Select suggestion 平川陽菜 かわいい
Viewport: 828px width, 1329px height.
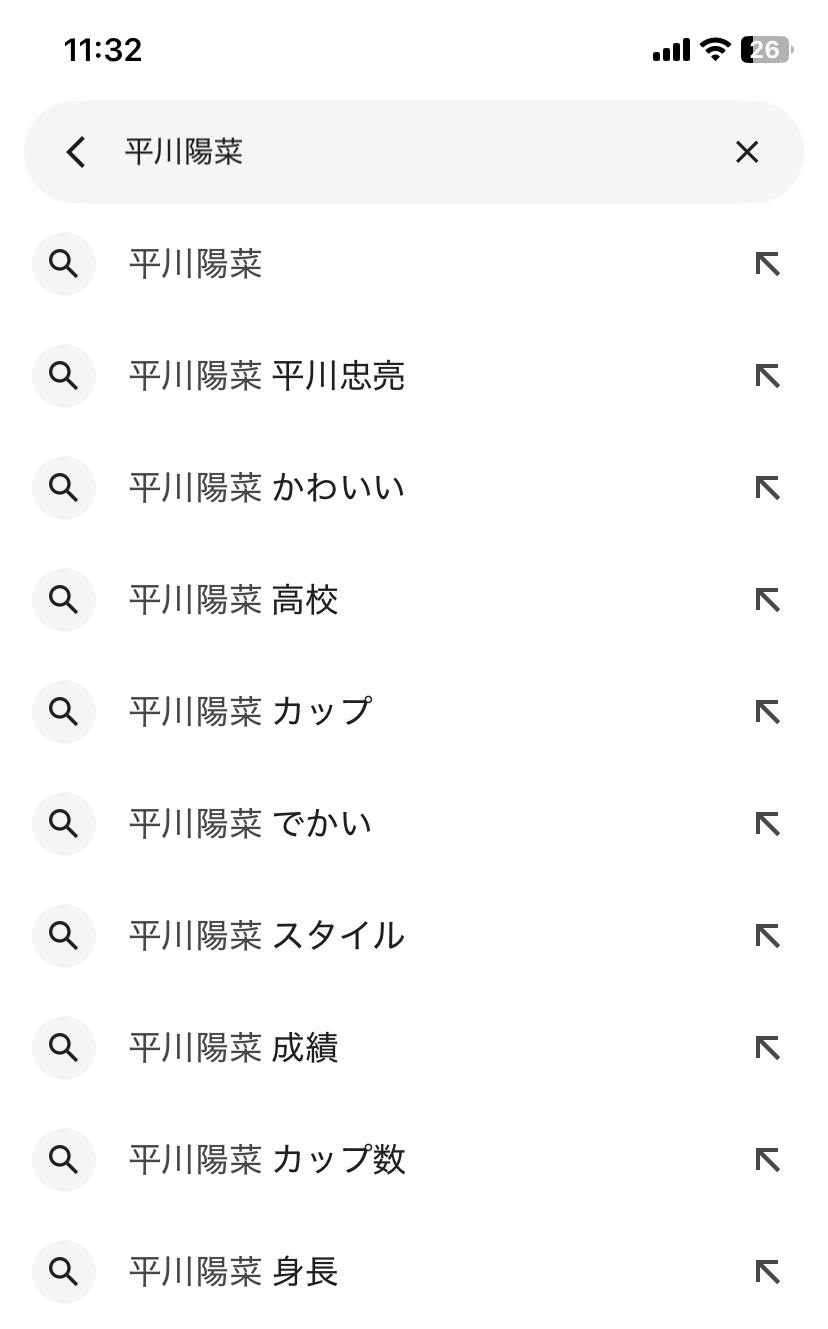pyautogui.click(x=266, y=488)
